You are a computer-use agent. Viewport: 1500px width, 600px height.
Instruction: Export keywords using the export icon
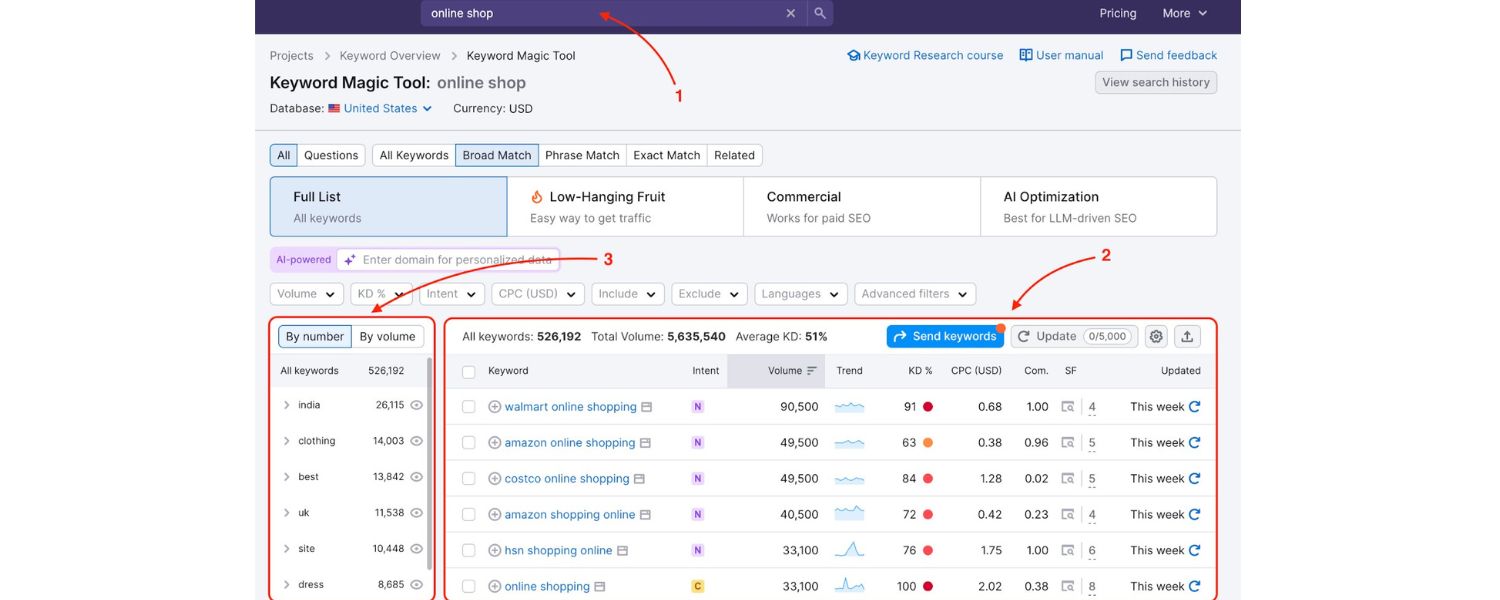point(1187,336)
